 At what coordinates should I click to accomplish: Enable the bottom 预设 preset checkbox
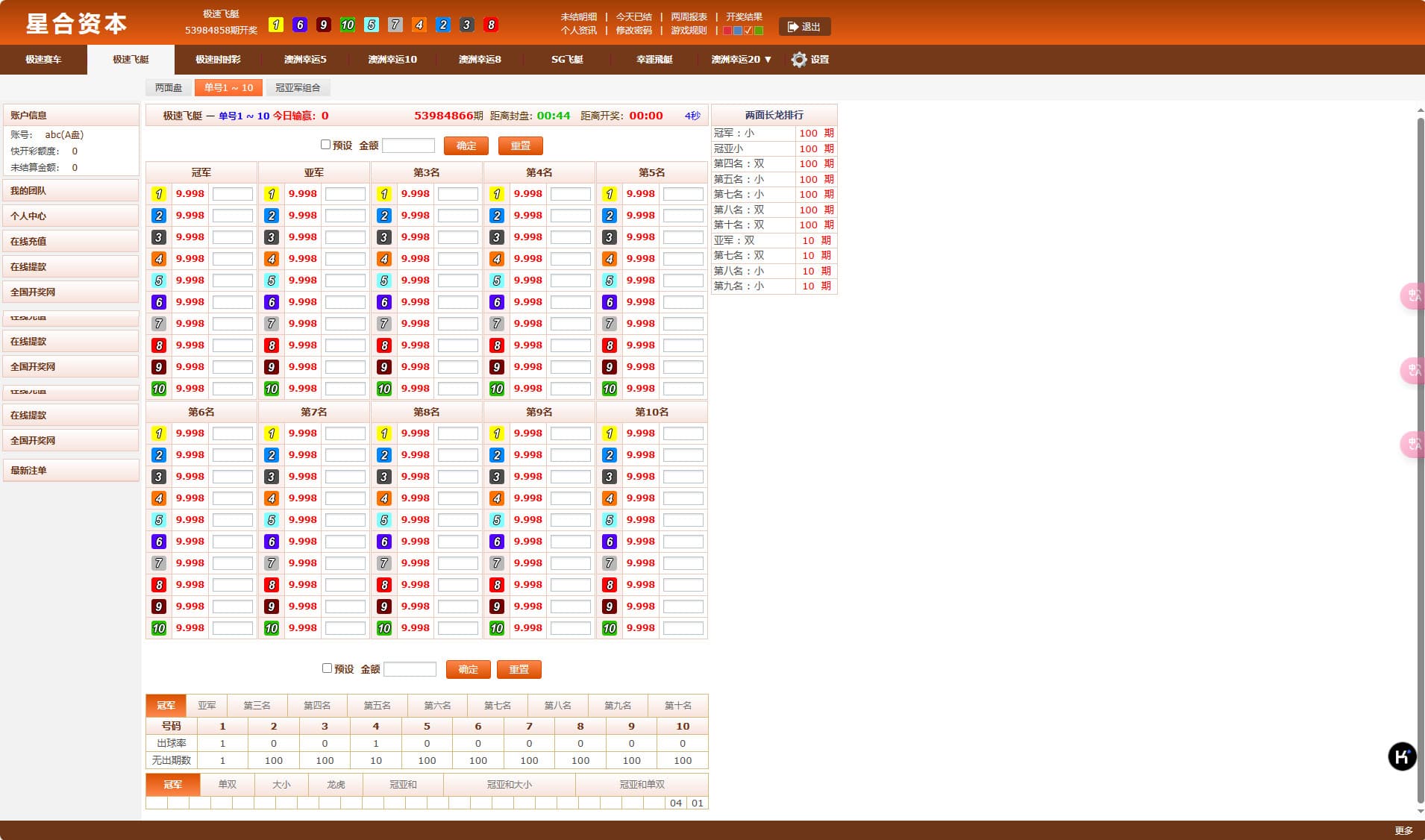pos(327,668)
